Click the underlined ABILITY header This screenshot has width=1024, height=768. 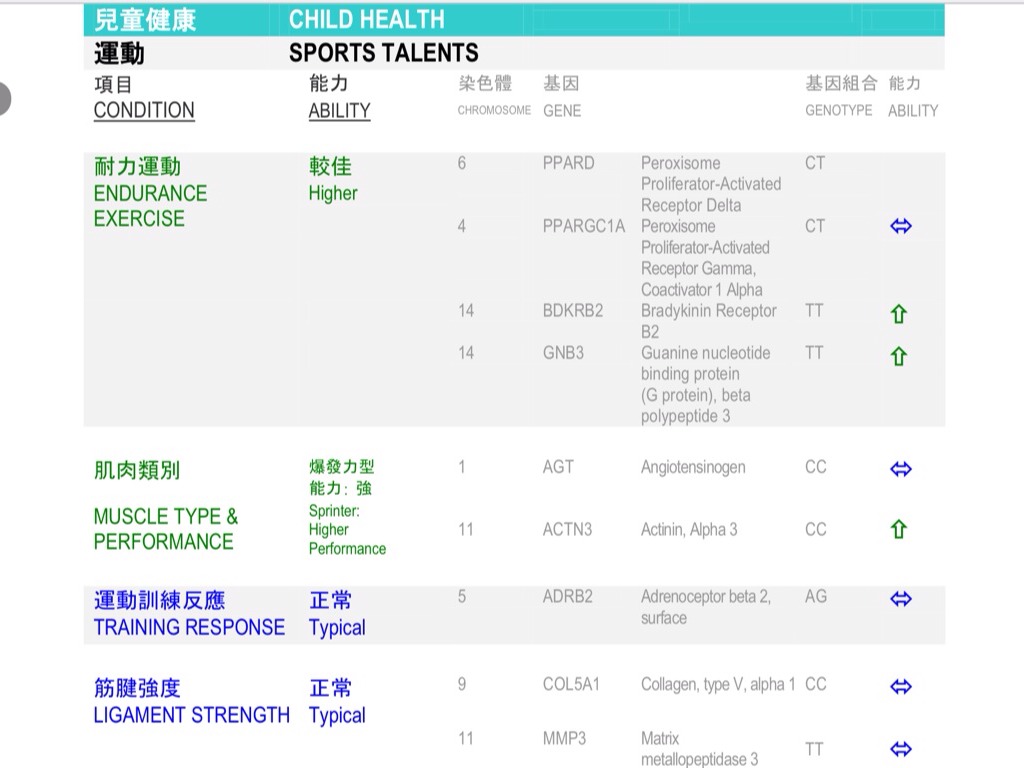coord(339,110)
